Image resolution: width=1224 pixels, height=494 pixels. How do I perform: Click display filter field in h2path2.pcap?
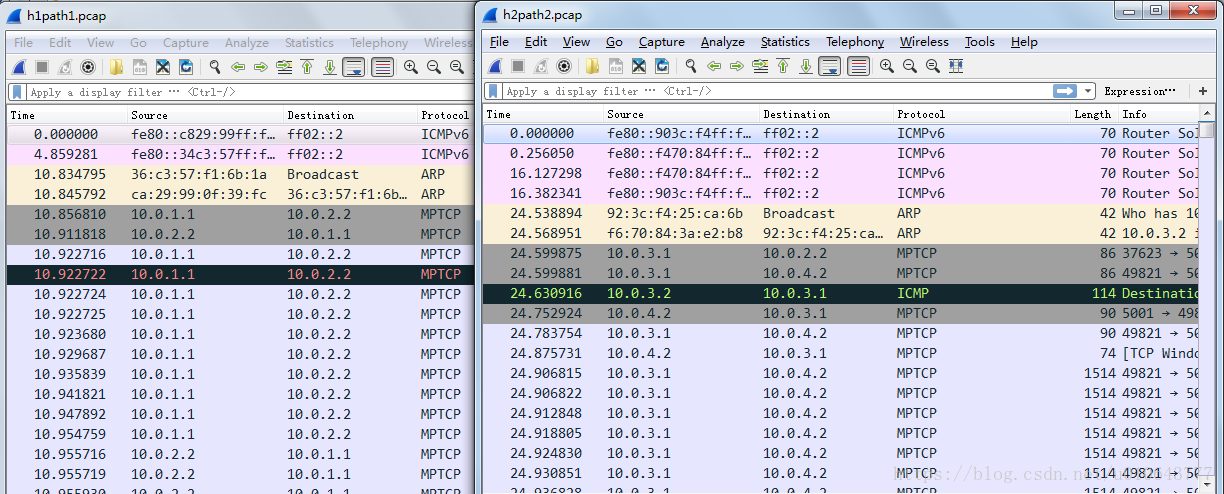[x=777, y=91]
